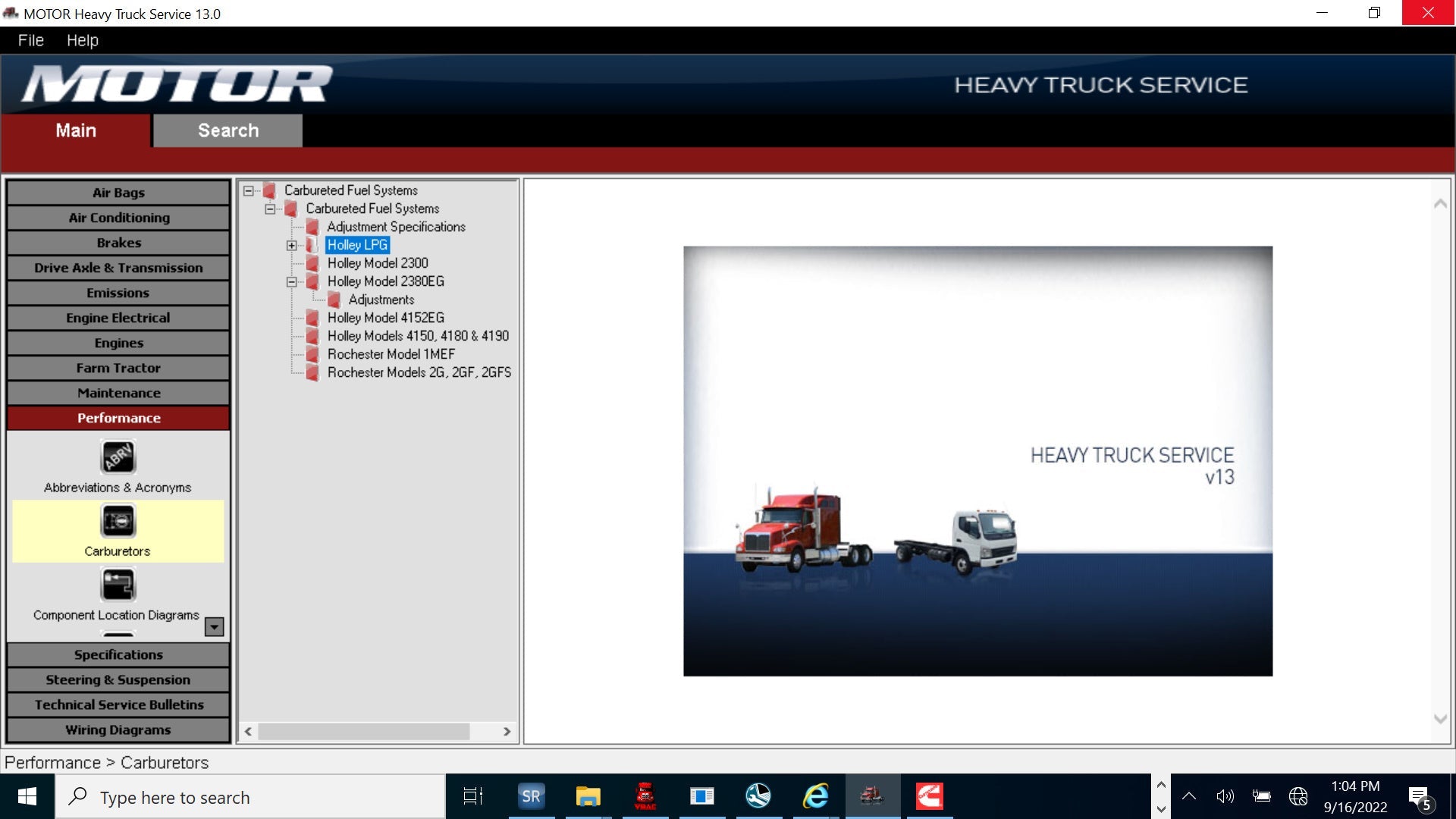Click the Adjustment Specifications book icon

click(x=312, y=227)
